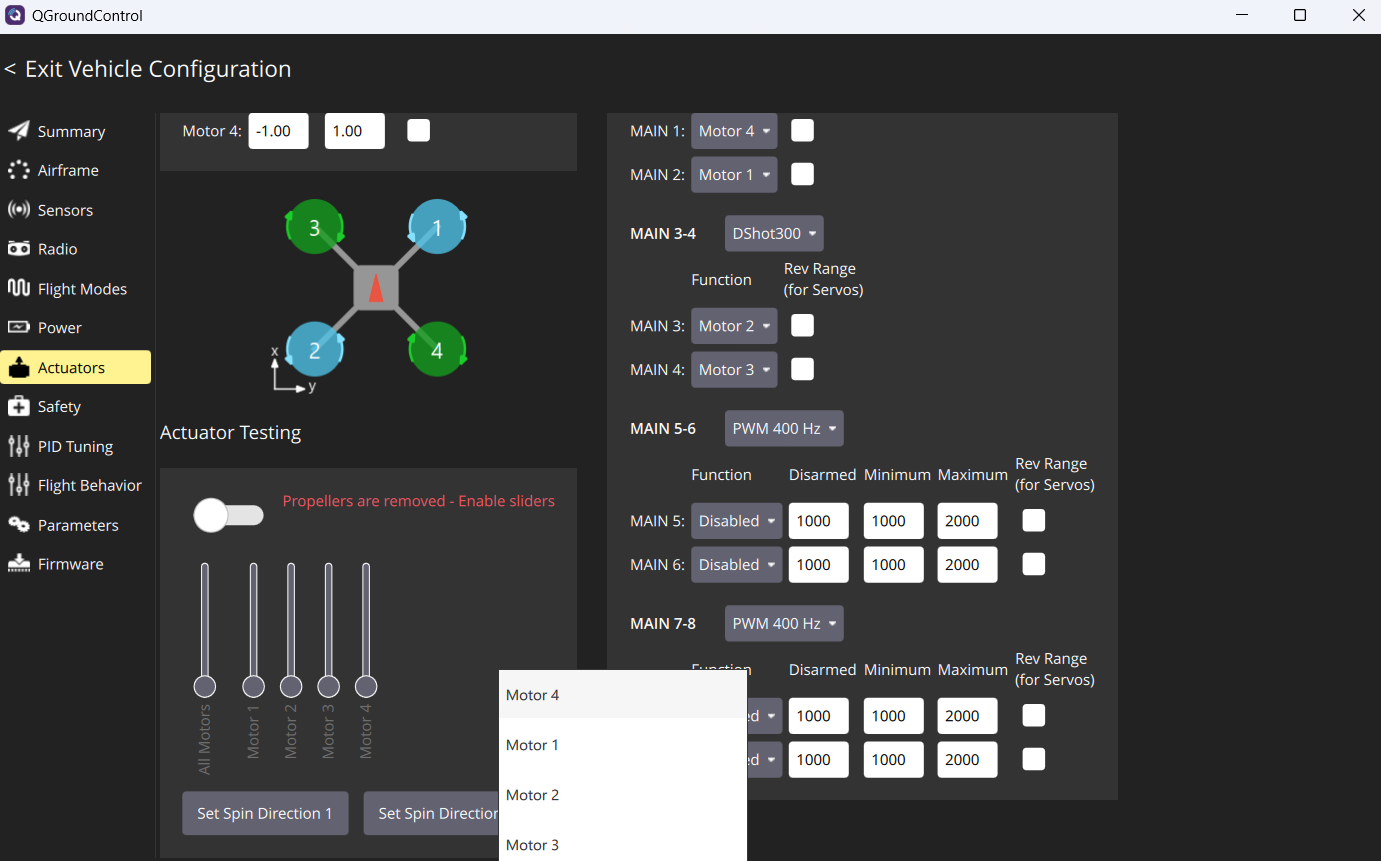Open the Sensors signal icon

pos(19,210)
